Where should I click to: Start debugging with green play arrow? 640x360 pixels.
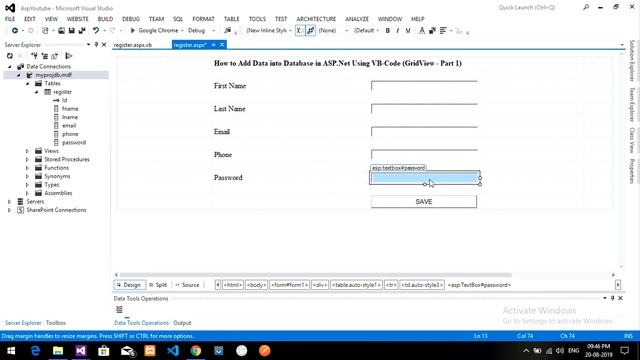tap(133, 31)
